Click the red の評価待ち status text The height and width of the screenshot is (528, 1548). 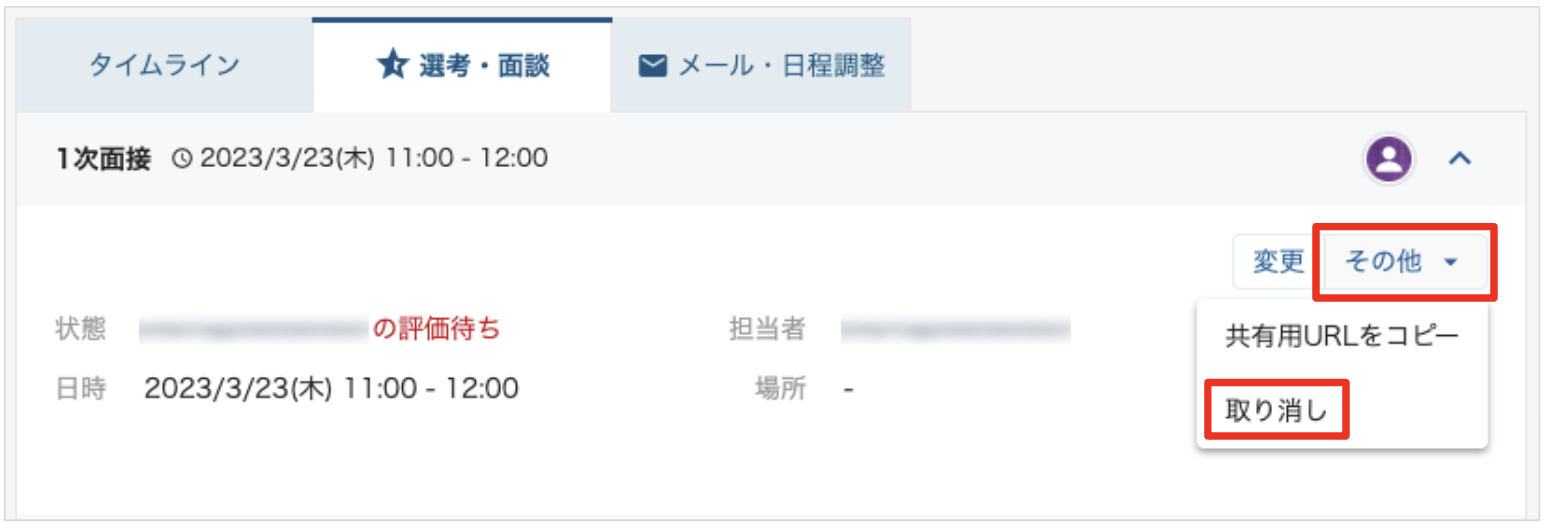pyautogui.click(x=436, y=328)
